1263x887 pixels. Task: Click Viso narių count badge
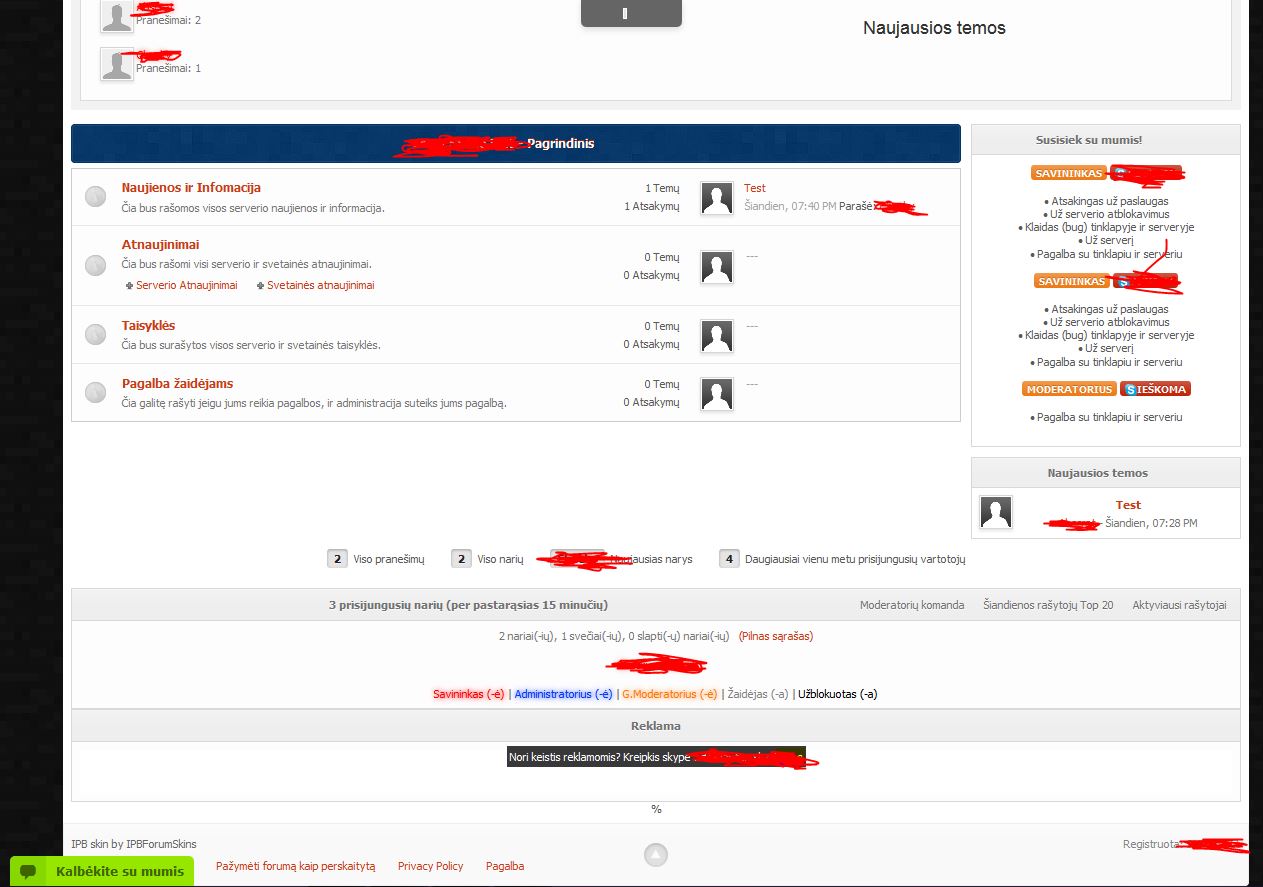(x=462, y=559)
